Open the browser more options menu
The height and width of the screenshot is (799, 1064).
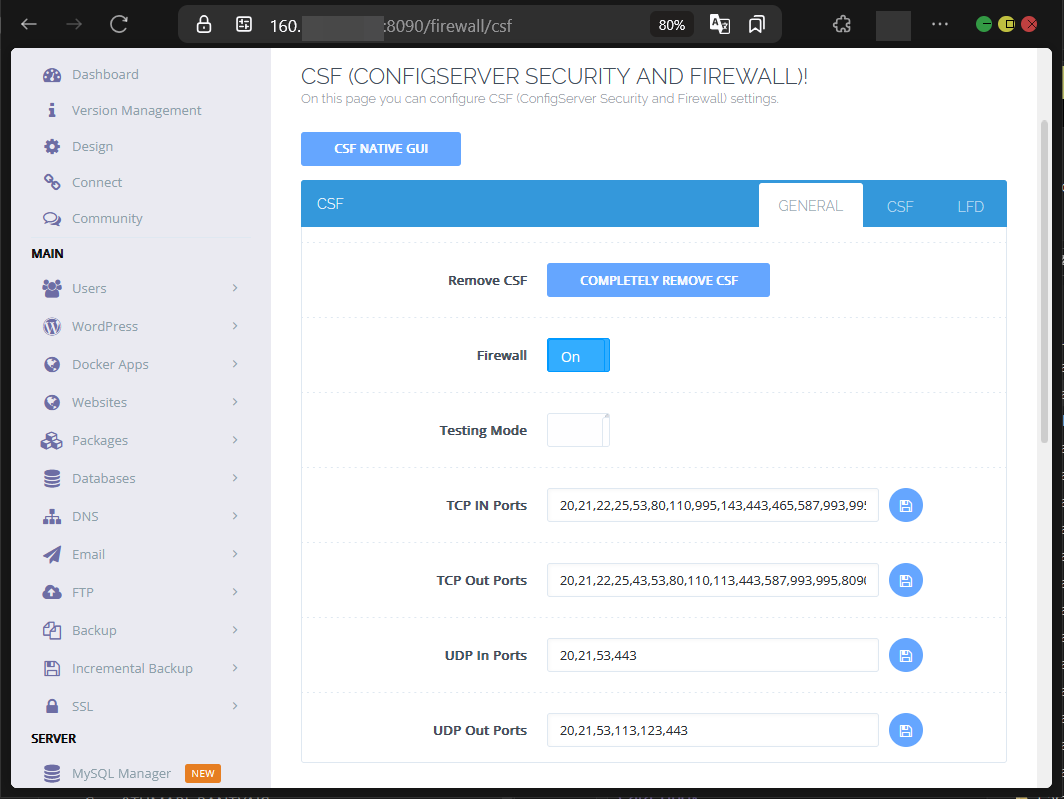(940, 24)
